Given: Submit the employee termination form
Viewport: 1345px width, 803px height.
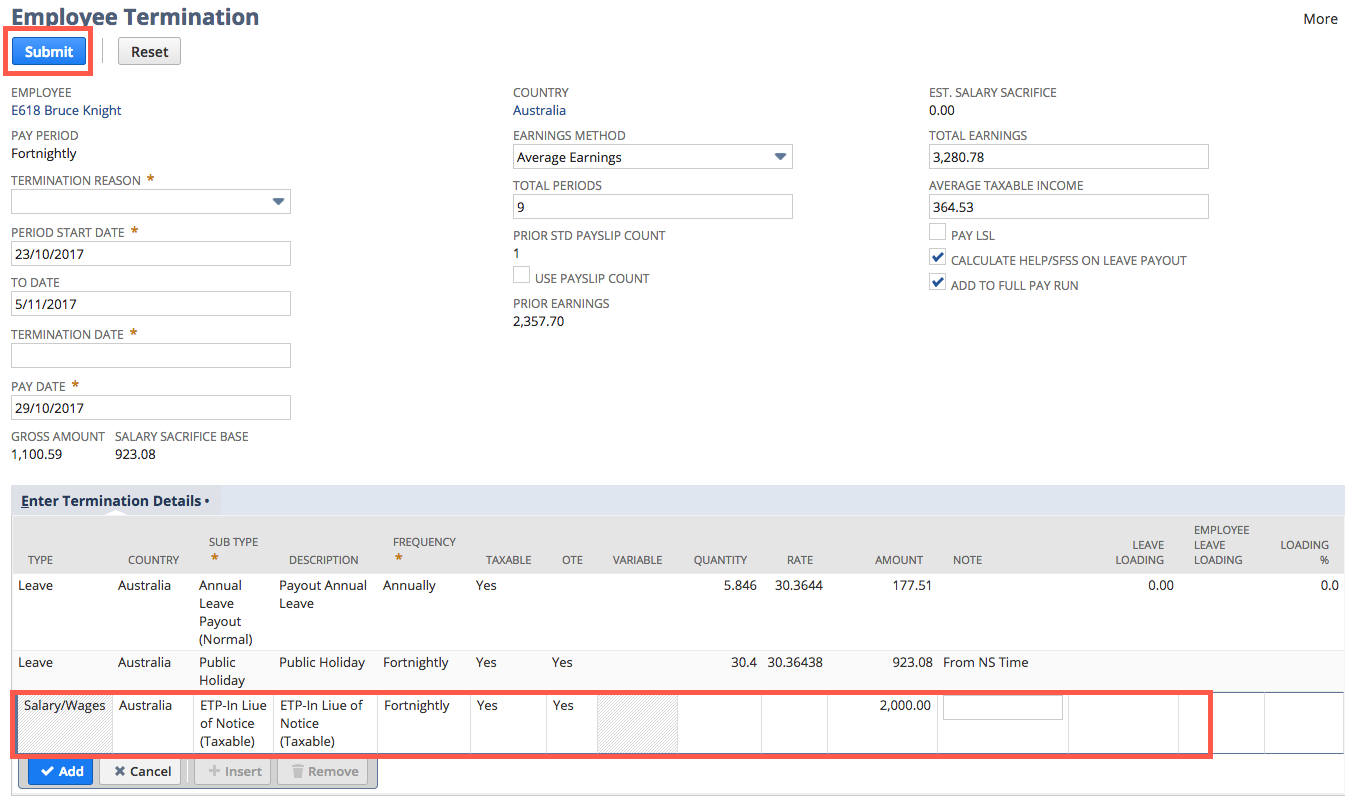Looking at the screenshot, I should pos(48,51).
